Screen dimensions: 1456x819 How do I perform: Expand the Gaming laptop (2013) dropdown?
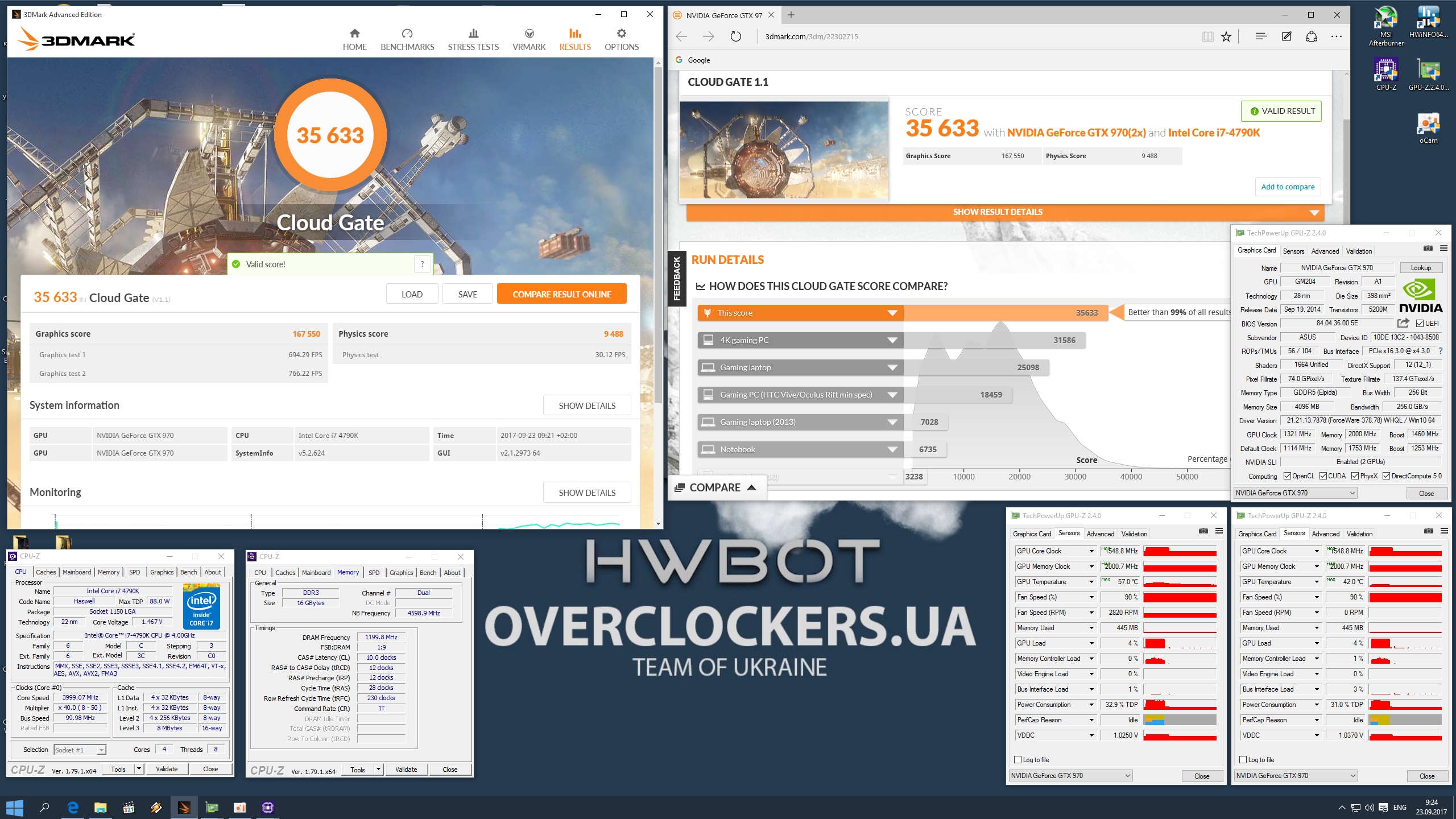click(892, 422)
